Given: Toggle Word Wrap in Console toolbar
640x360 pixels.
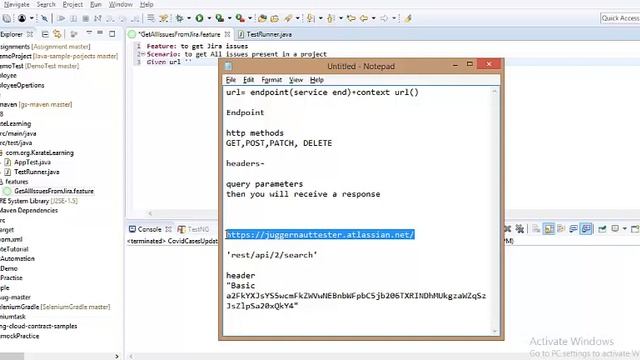Looking at the screenshot, I should [561, 229].
